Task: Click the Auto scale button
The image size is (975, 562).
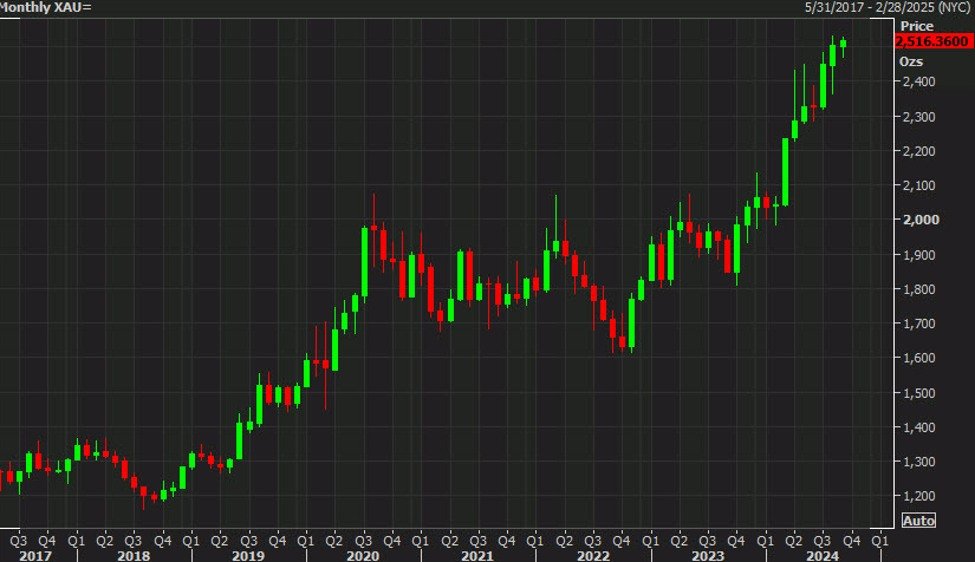Action: coord(919,521)
